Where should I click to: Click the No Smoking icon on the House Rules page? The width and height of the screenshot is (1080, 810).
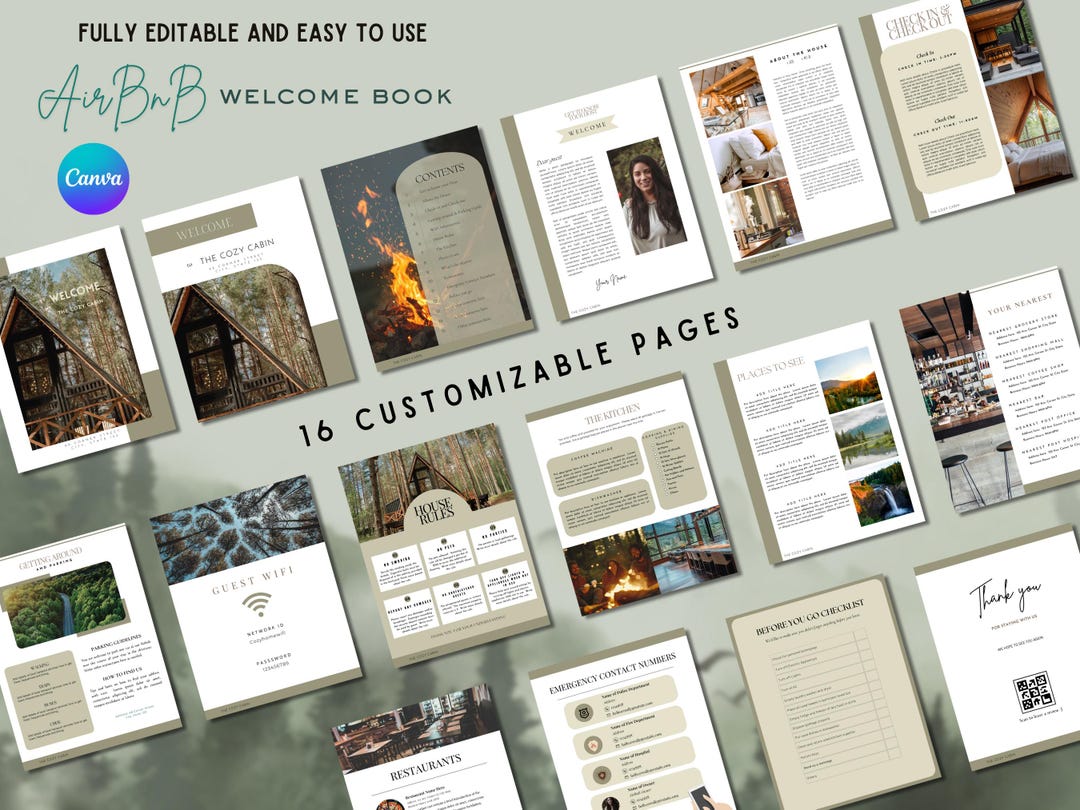click(395, 554)
